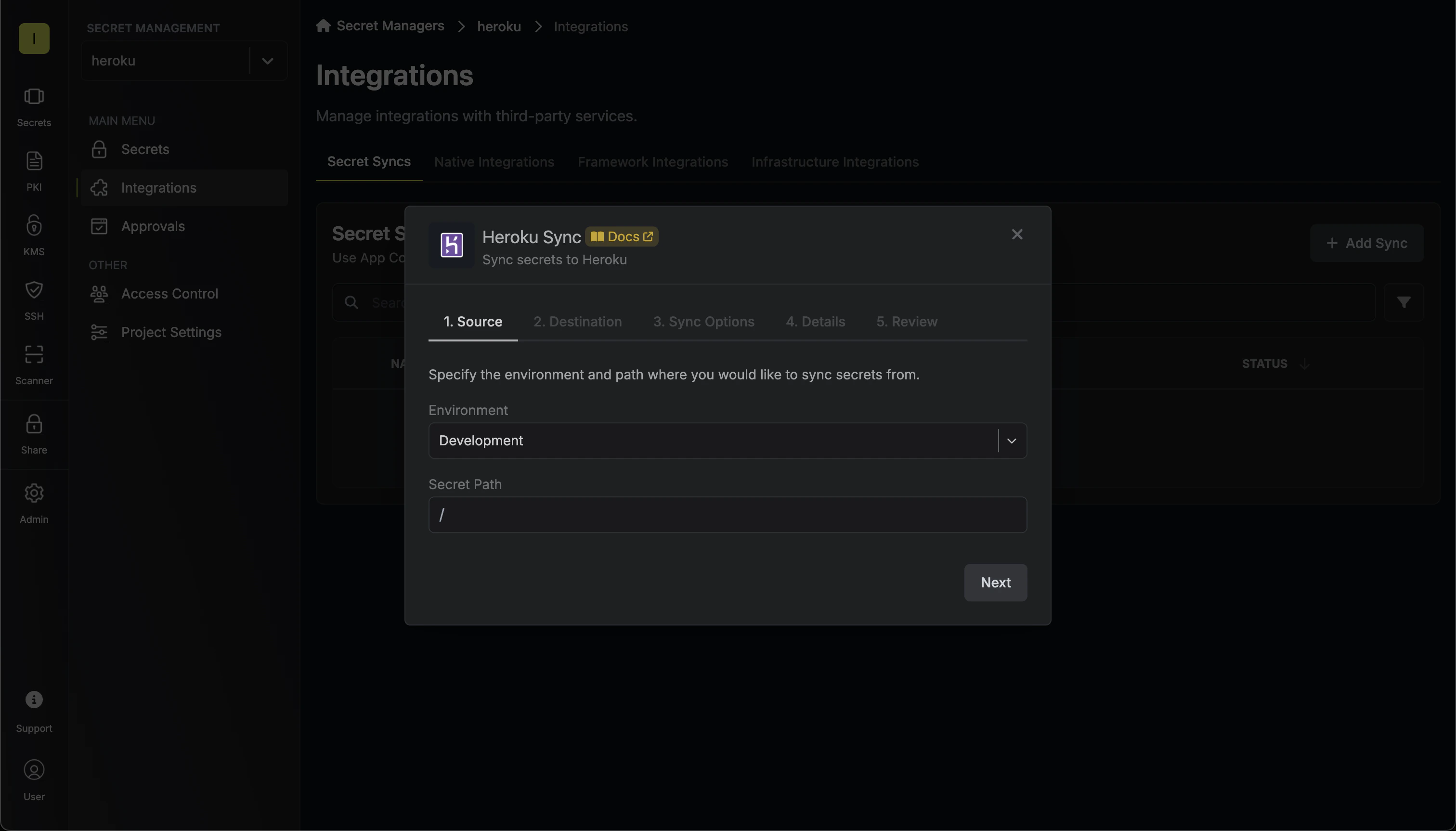1456x831 pixels.
Task: Switch to Native Integrations tab
Action: click(x=494, y=161)
